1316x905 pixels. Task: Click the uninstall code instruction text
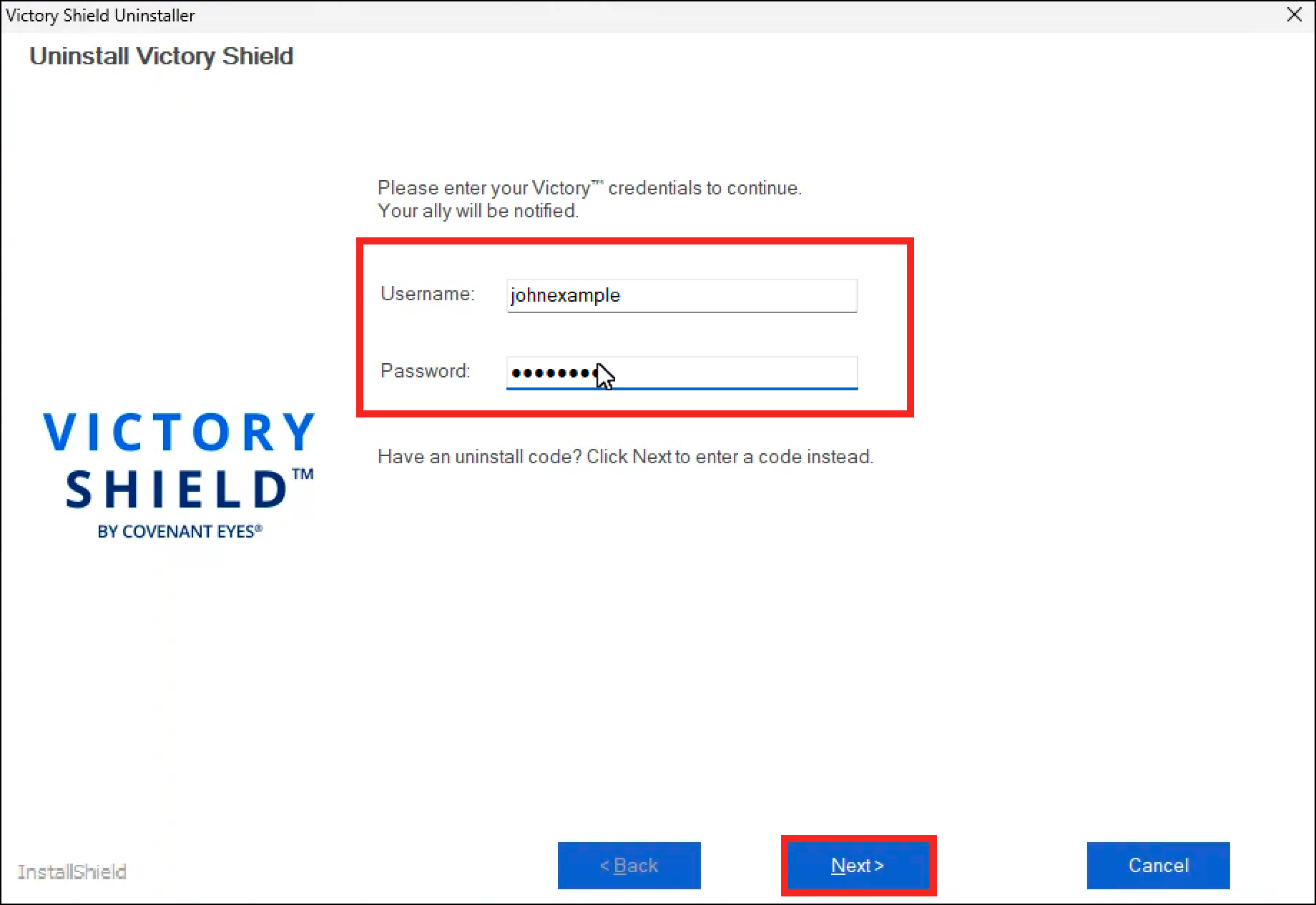coord(625,457)
